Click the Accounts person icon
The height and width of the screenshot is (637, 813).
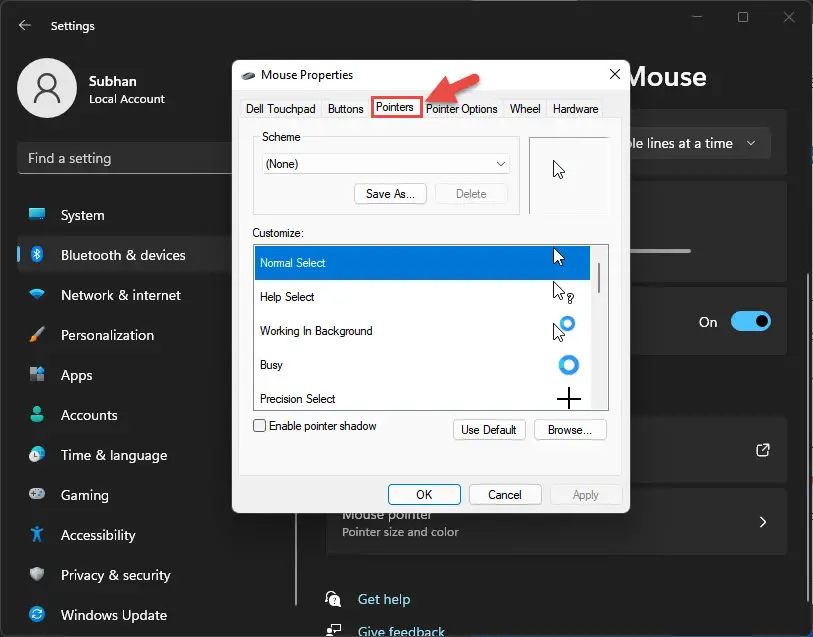pyautogui.click(x=37, y=414)
